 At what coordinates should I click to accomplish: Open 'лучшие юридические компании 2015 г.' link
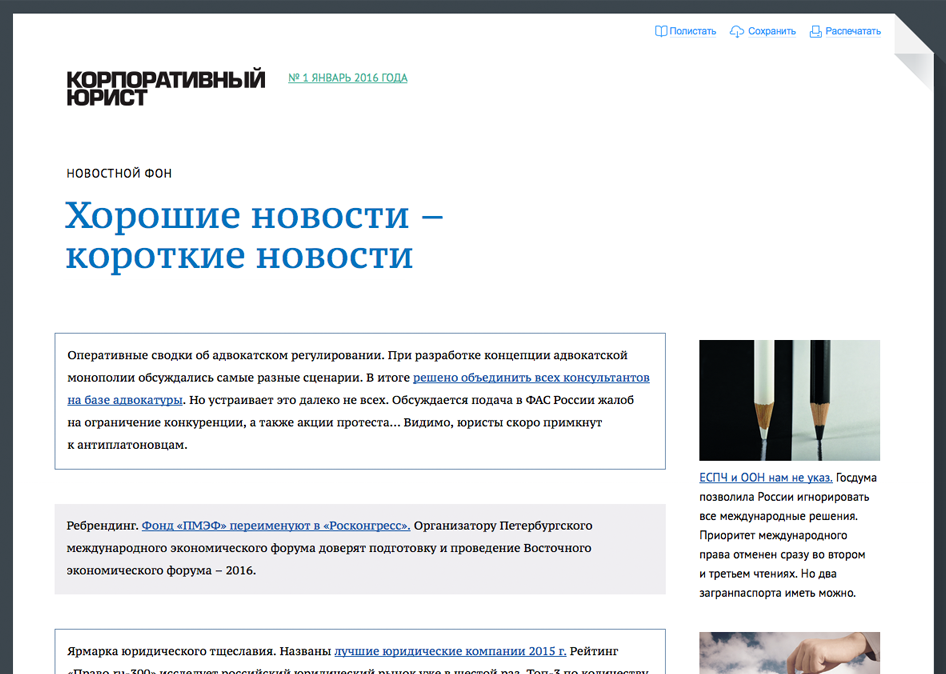(450, 650)
